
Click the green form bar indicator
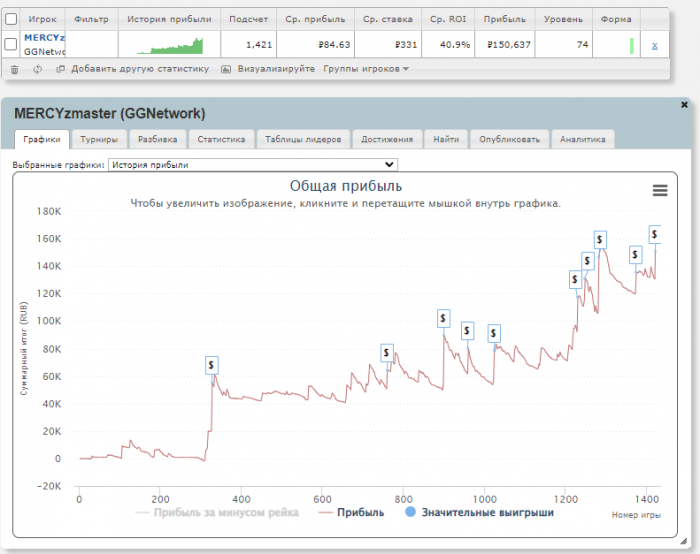tap(632, 46)
